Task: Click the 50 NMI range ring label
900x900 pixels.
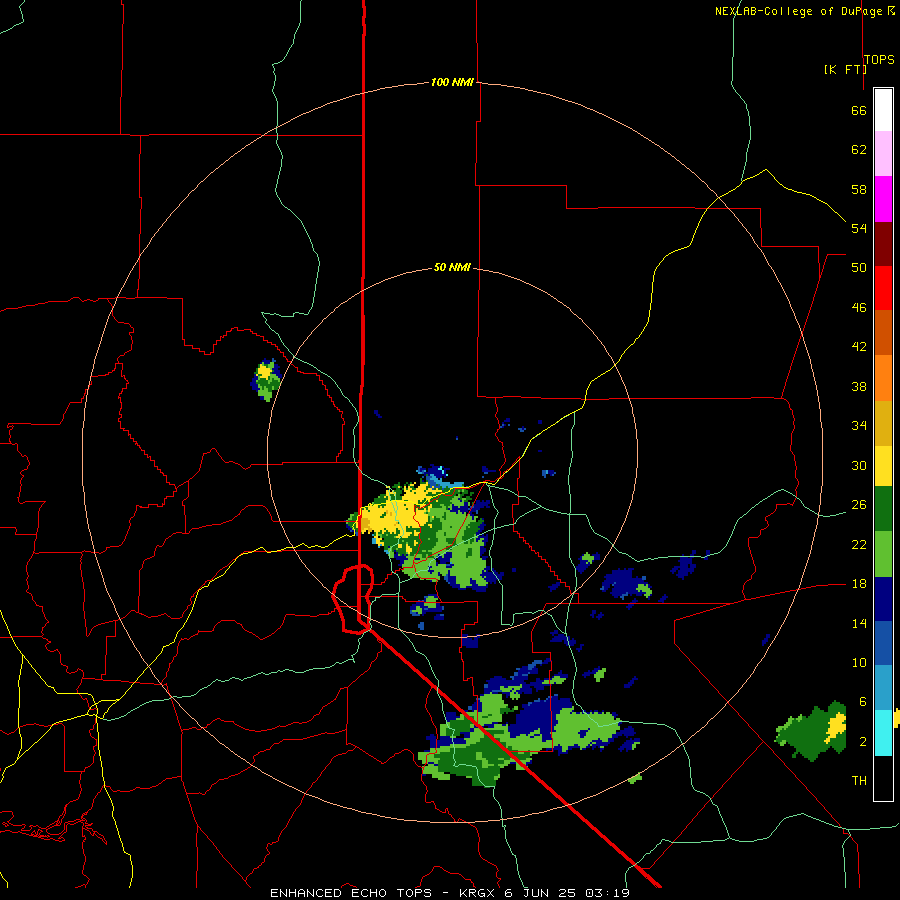Action: pos(452,267)
